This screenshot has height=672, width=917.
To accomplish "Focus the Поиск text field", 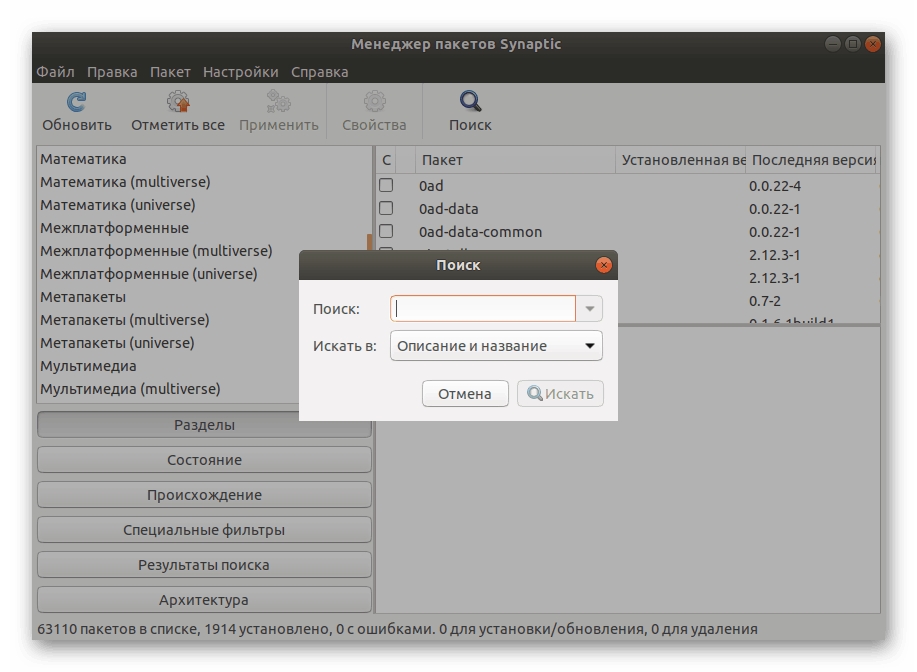I will click(483, 309).
